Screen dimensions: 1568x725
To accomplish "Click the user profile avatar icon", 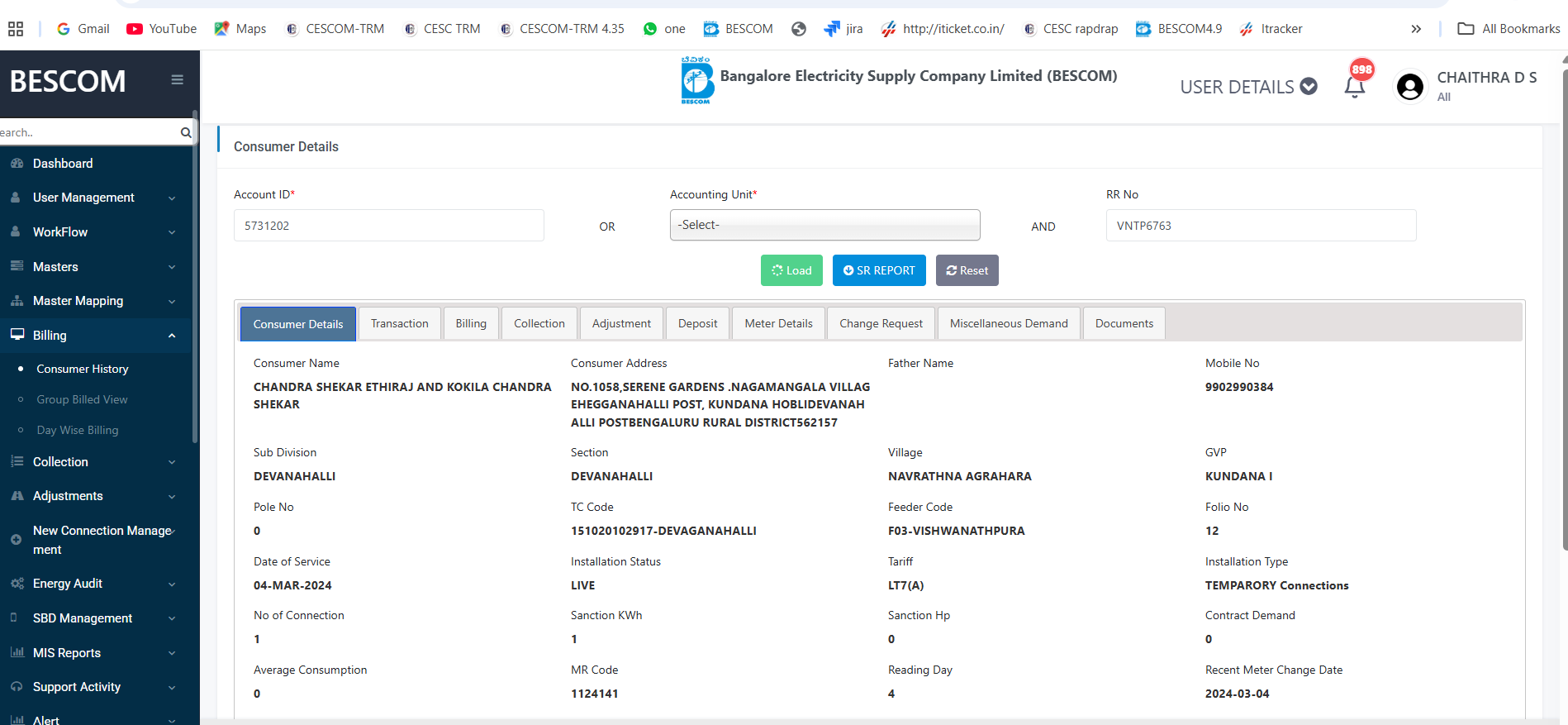I will click(1410, 87).
